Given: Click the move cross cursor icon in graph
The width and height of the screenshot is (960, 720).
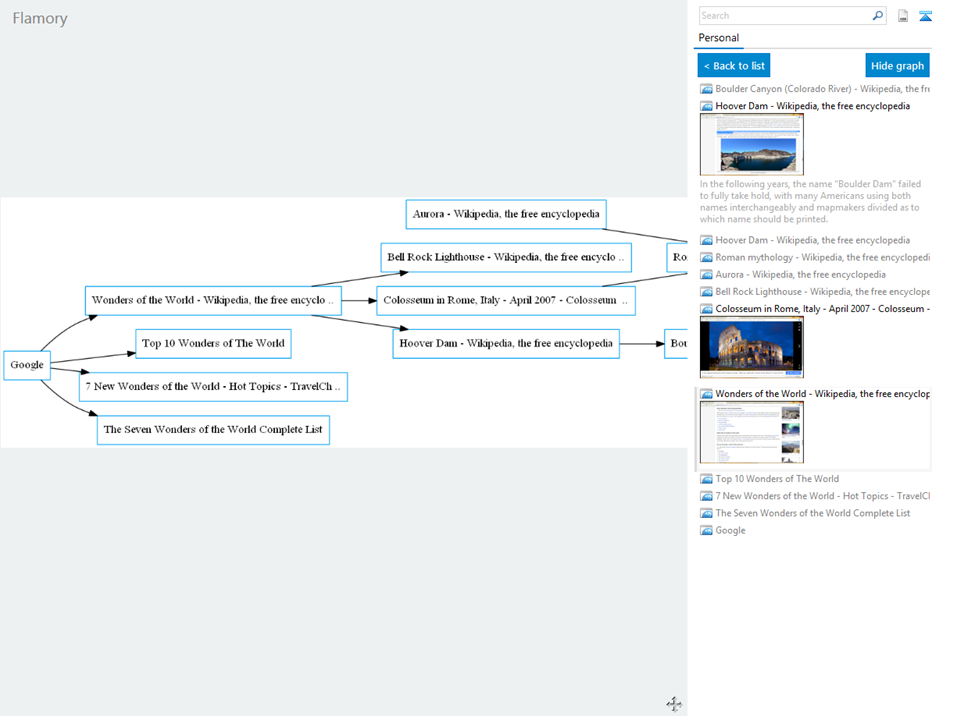Looking at the screenshot, I should coord(674,705).
